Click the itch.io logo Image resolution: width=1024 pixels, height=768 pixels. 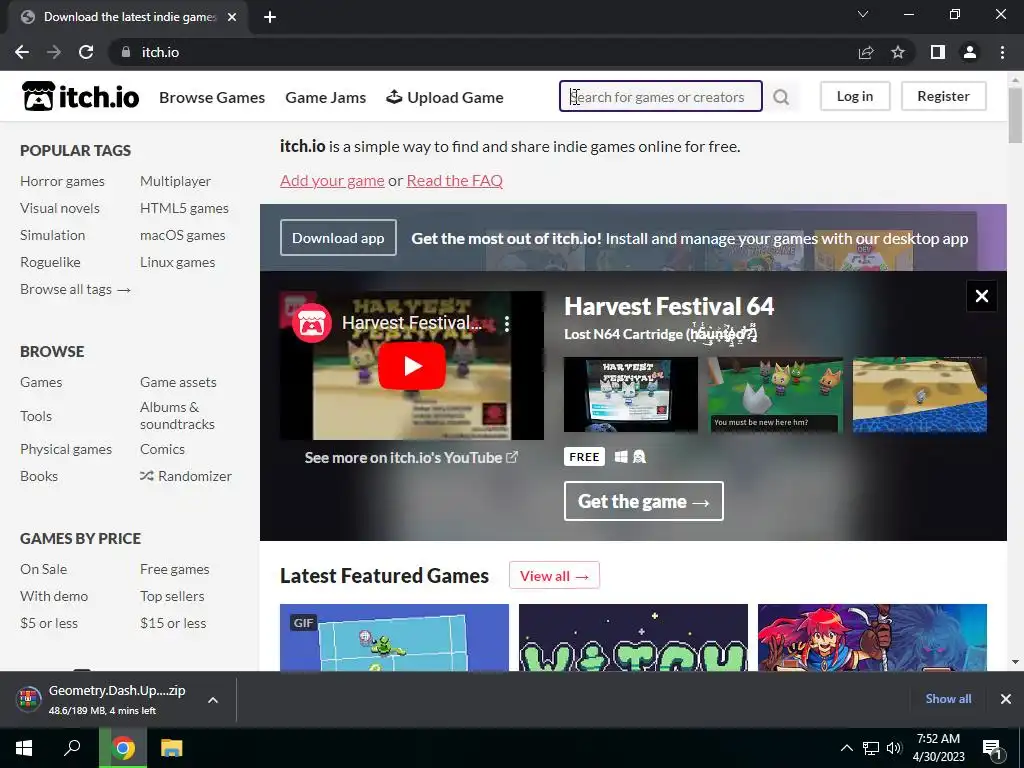80,97
